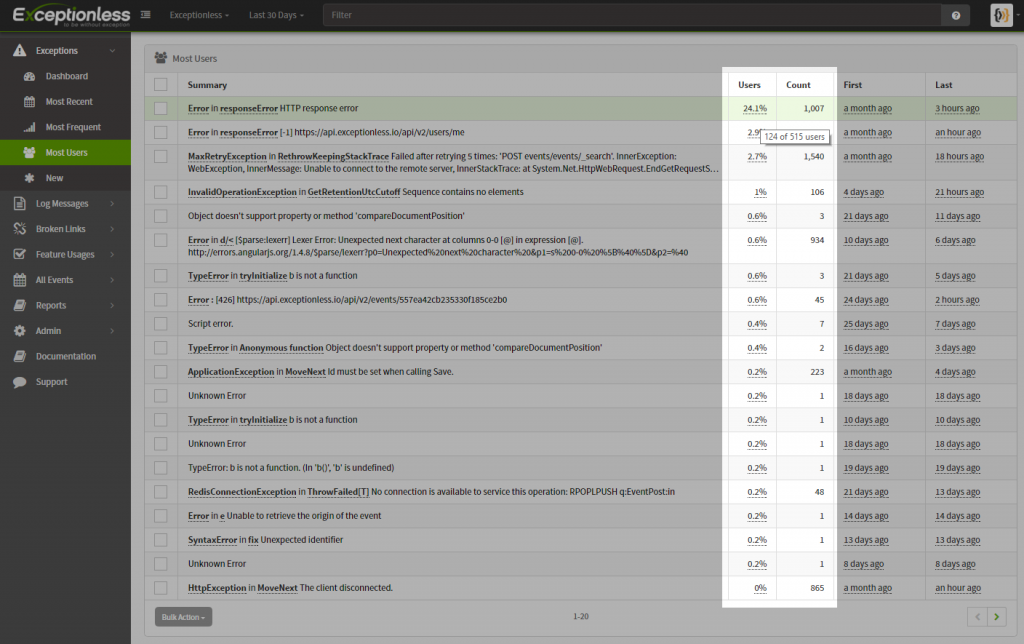The image size is (1024, 644).
Task: Toggle the sidebar hamburger menu icon
Action: coord(146,14)
